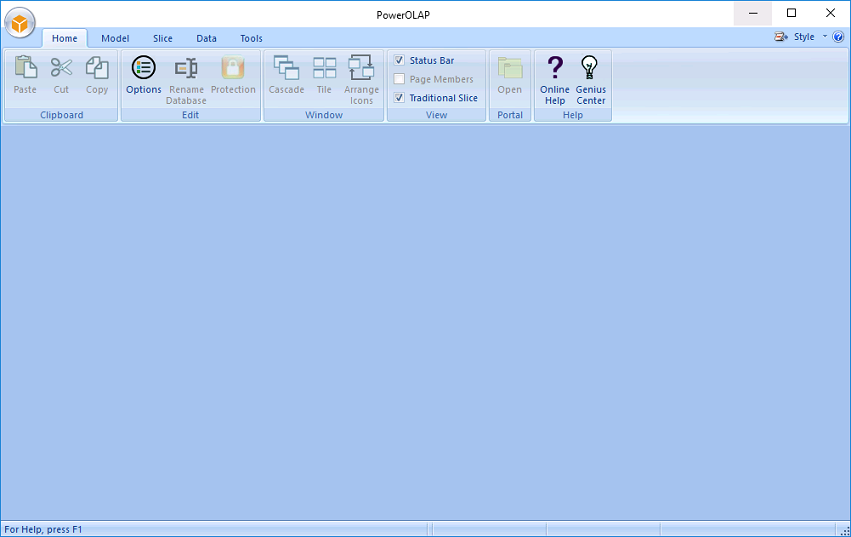Switch to the Model ribbon tab

[115, 39]
